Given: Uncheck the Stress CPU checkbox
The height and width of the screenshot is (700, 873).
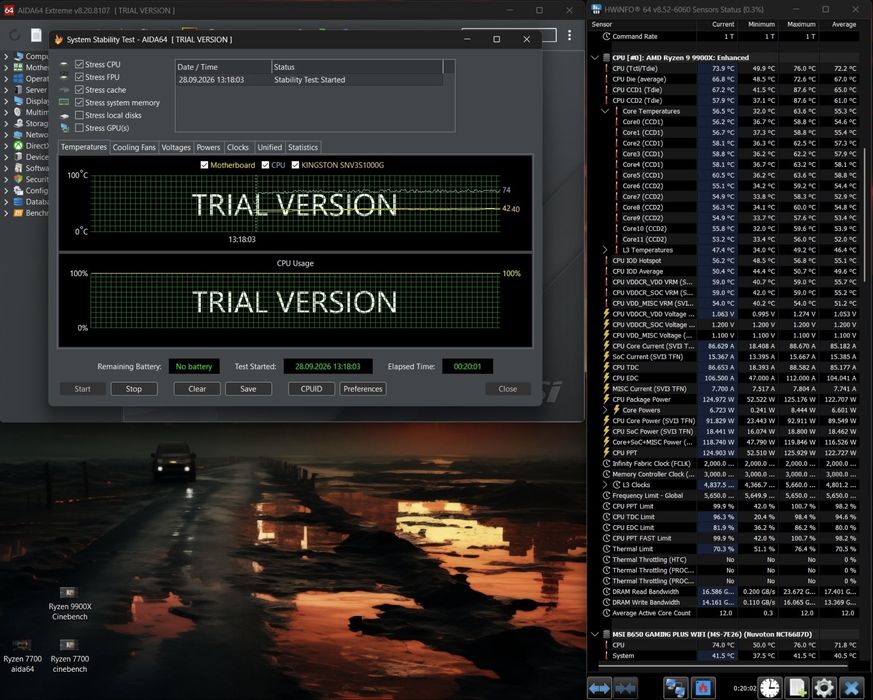Looking at the screenshot, I should point(79,64).
